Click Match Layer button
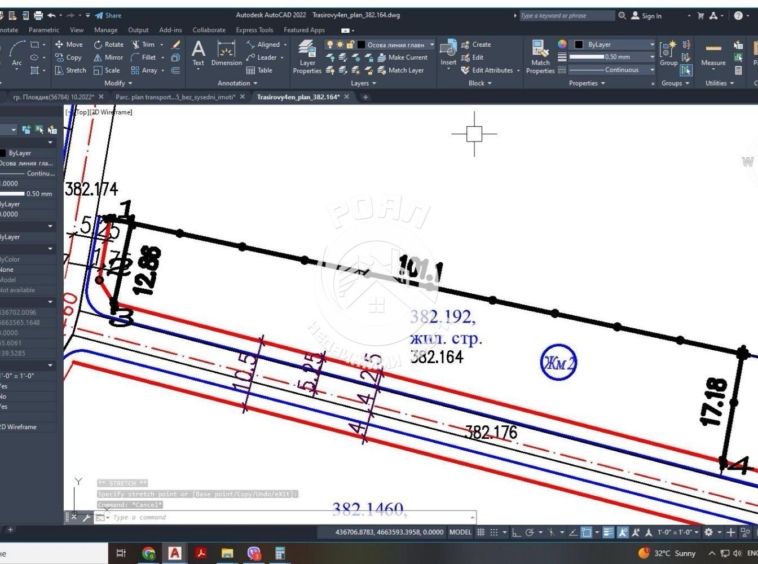Screen dimensions: 758x564 401,71
